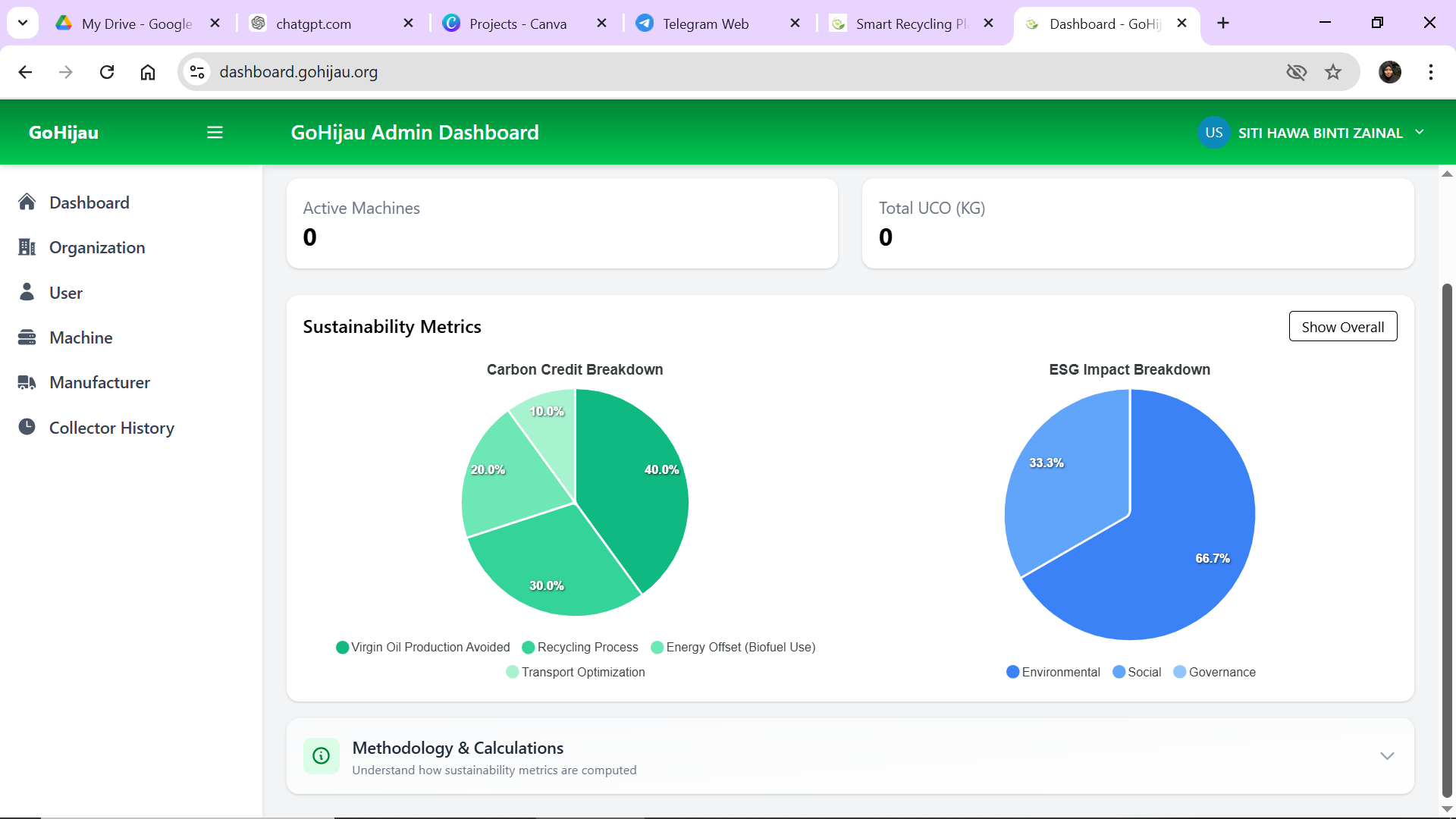
Task: Switch to the Projects - Canva tab
Action: coord(517,24)
